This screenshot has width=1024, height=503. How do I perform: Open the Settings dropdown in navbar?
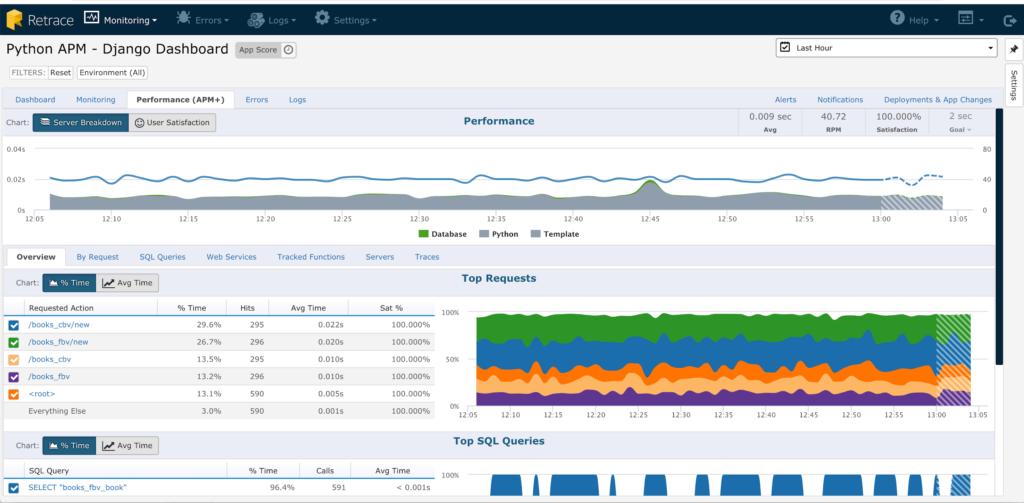(345, 20)
